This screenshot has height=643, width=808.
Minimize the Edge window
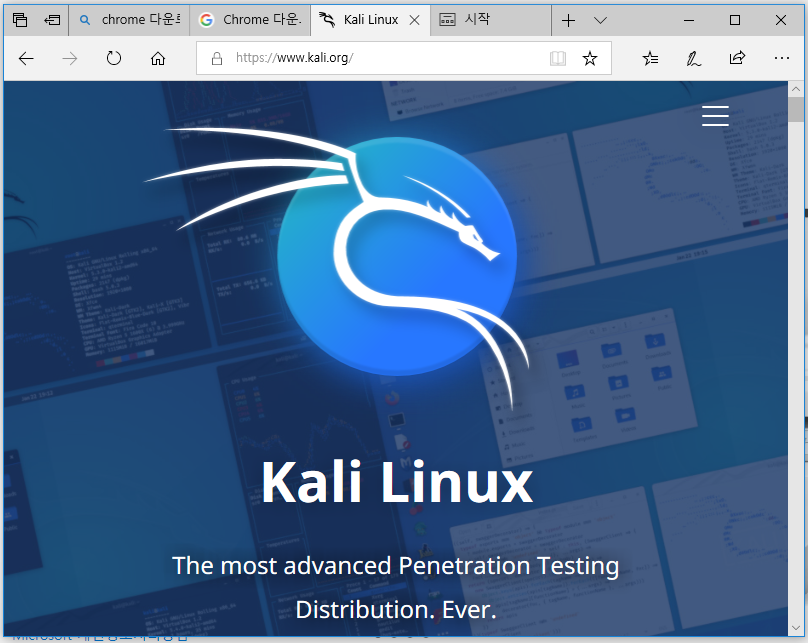click(688, 20)
